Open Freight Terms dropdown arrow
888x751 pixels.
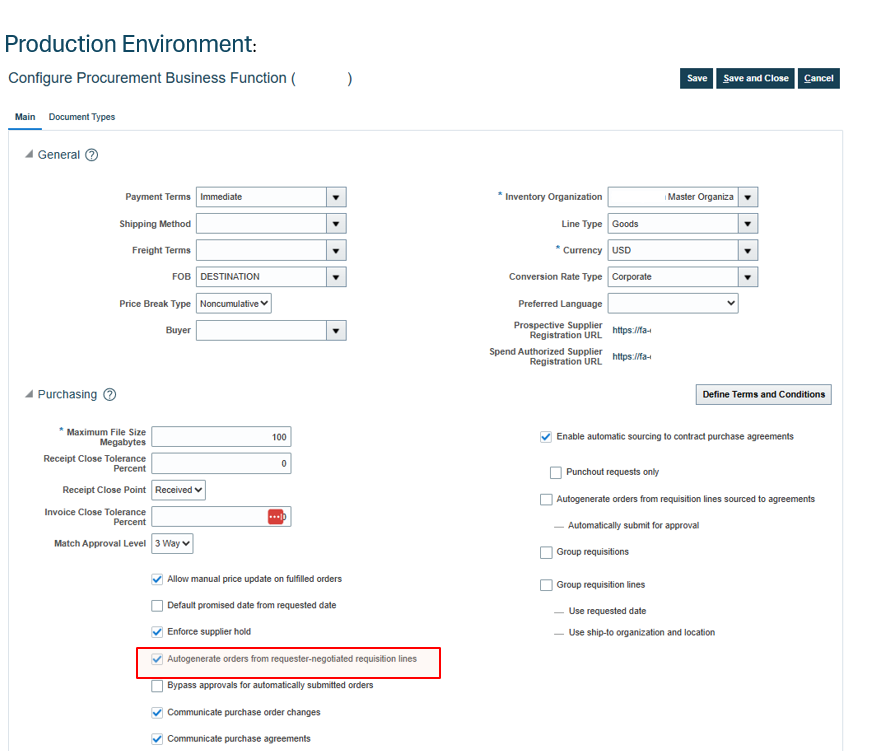[x=336, y=250]
